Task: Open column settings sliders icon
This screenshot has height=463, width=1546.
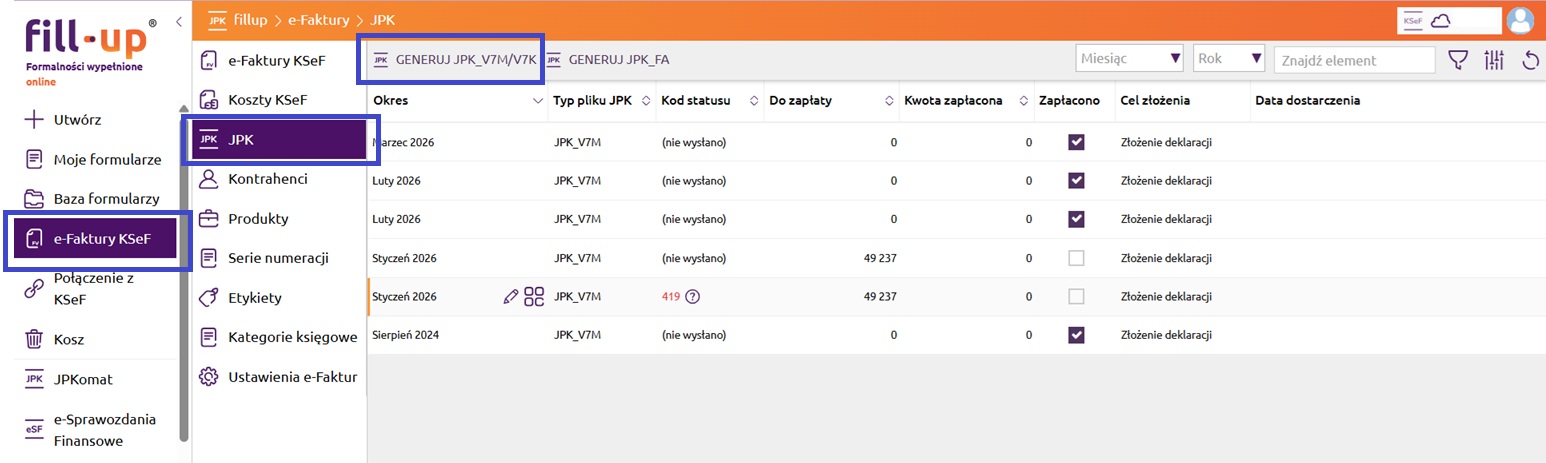Action: pos(1494,60)
